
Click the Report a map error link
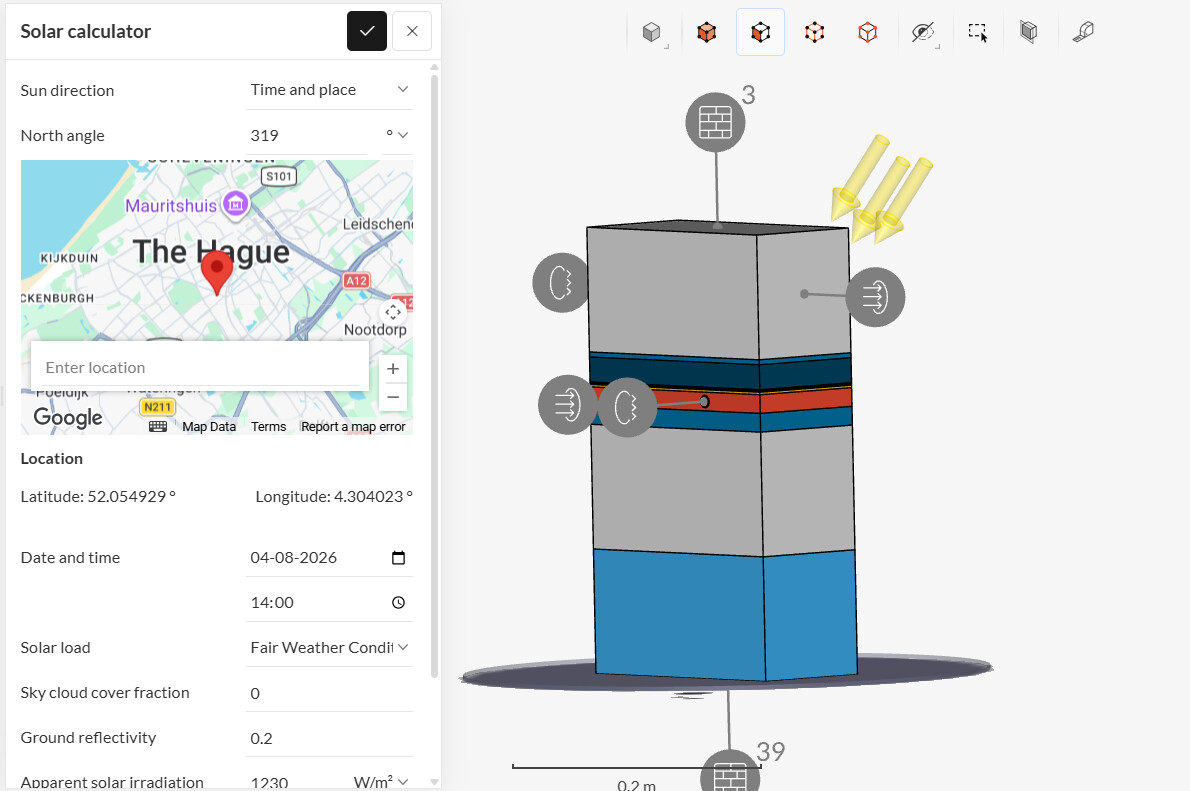pos(353,427)
